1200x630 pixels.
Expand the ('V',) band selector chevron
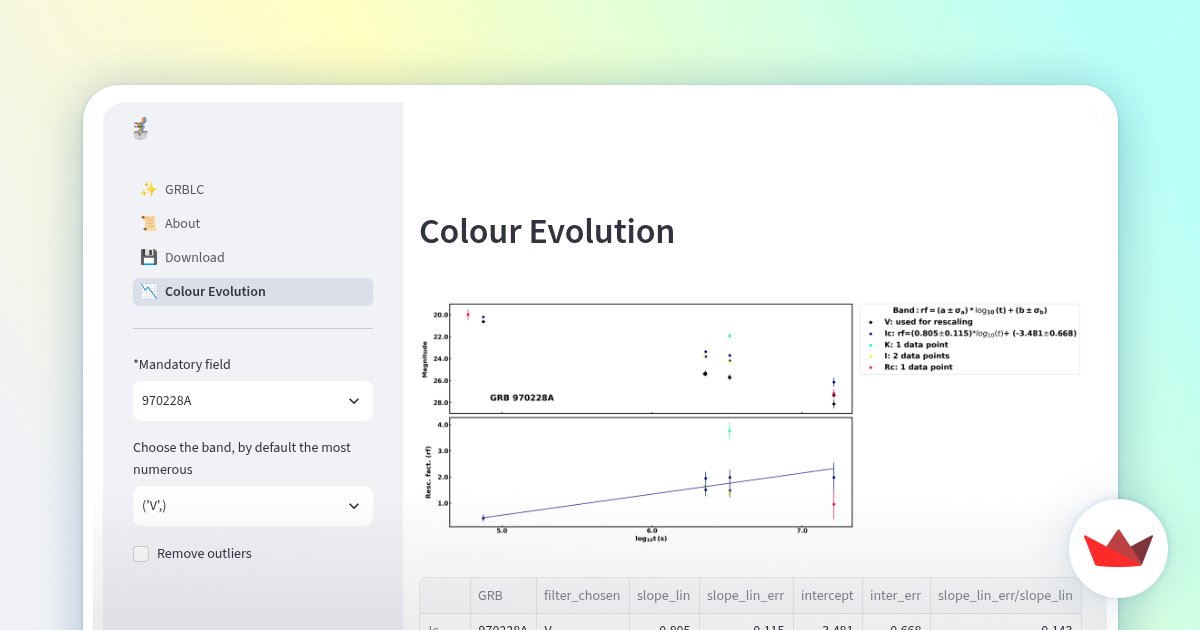(354, 506)
